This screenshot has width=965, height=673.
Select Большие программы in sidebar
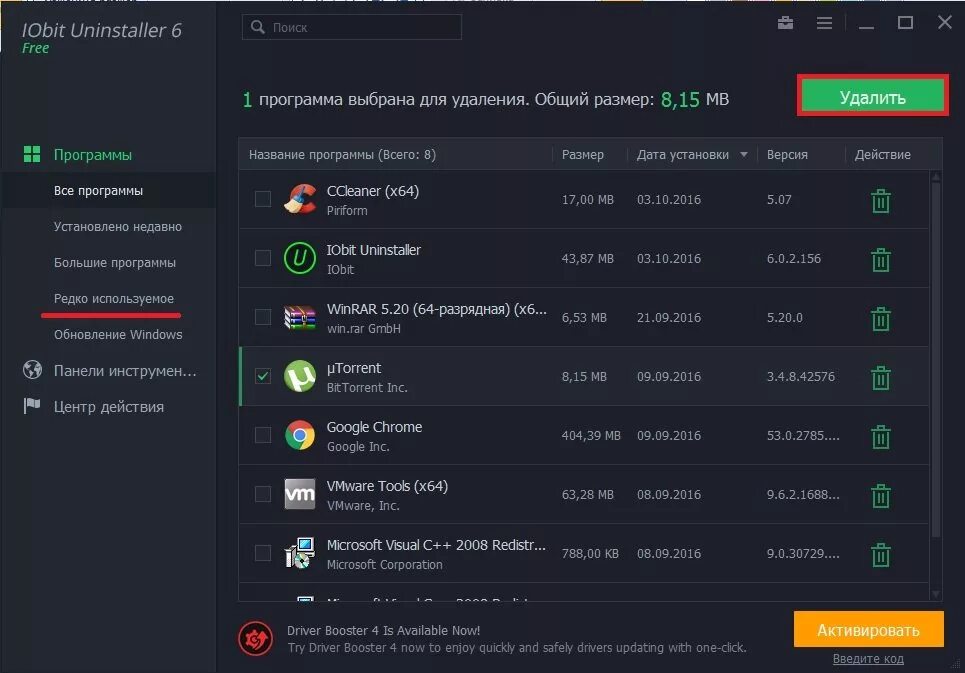[x=114, y=263]
